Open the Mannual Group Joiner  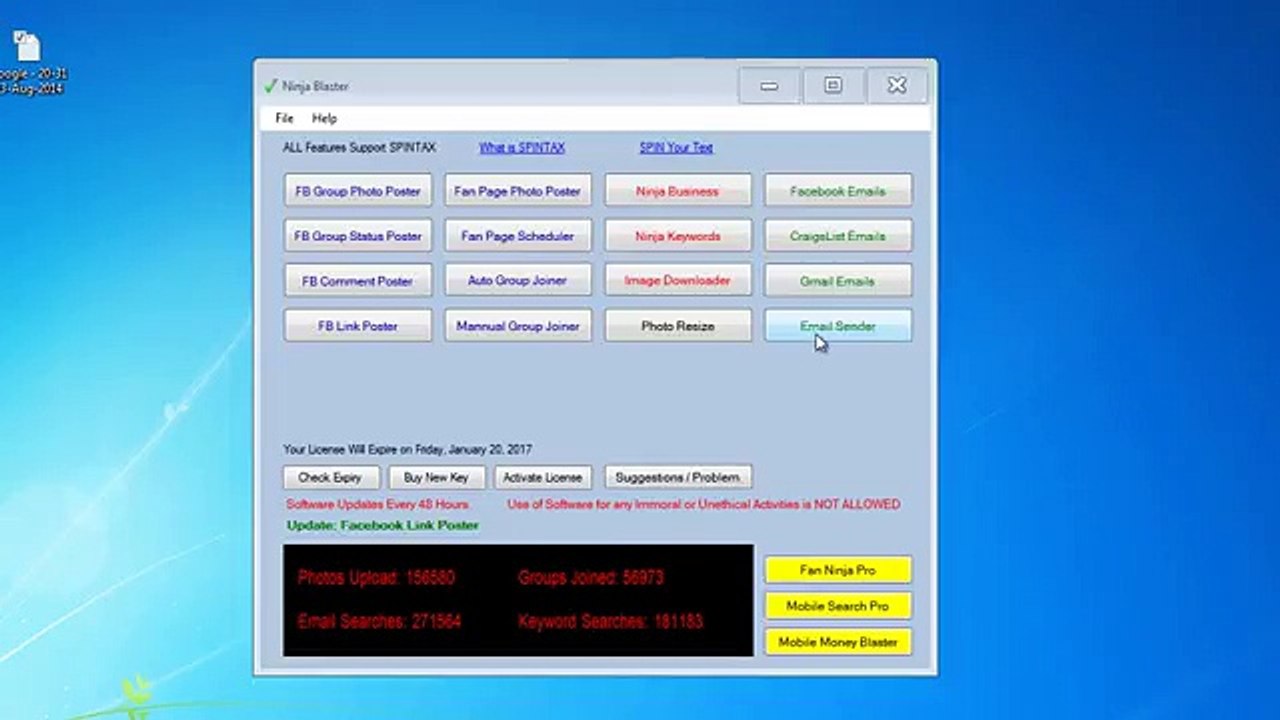click(x=518, y=326)
